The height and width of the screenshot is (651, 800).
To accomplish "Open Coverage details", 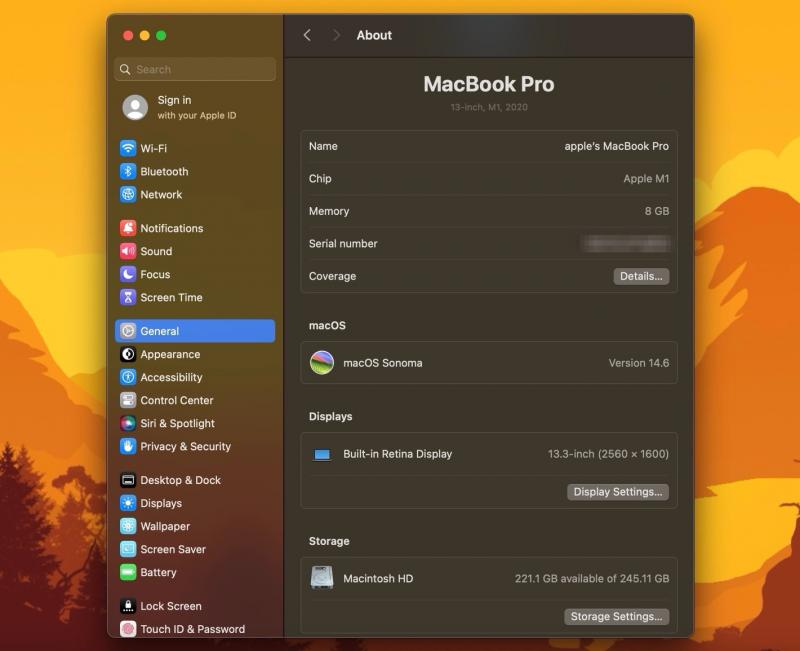I will pyautogui.click(x=641, y=276).
